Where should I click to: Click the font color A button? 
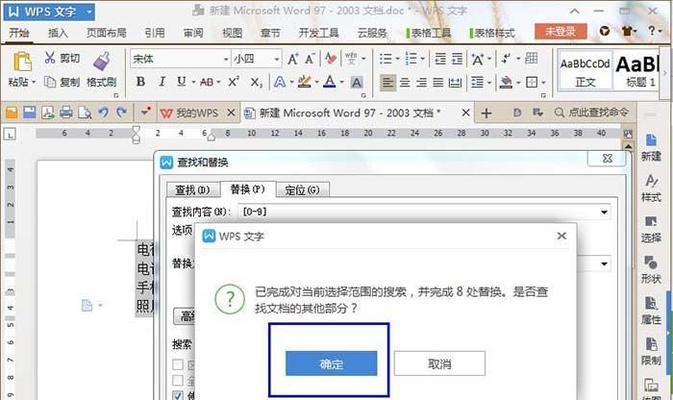tap(329, 81)
